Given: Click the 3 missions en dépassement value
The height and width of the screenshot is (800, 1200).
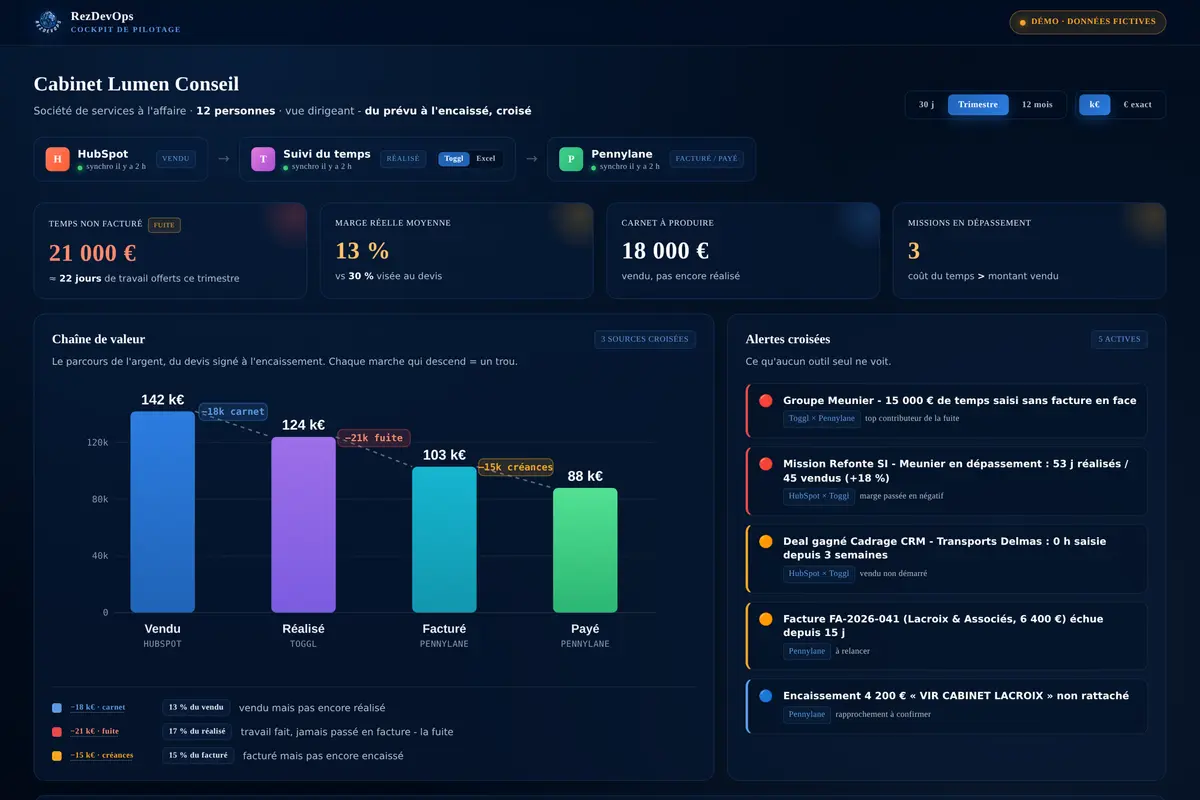Looking at the screenshot, I should click(914, 251).
